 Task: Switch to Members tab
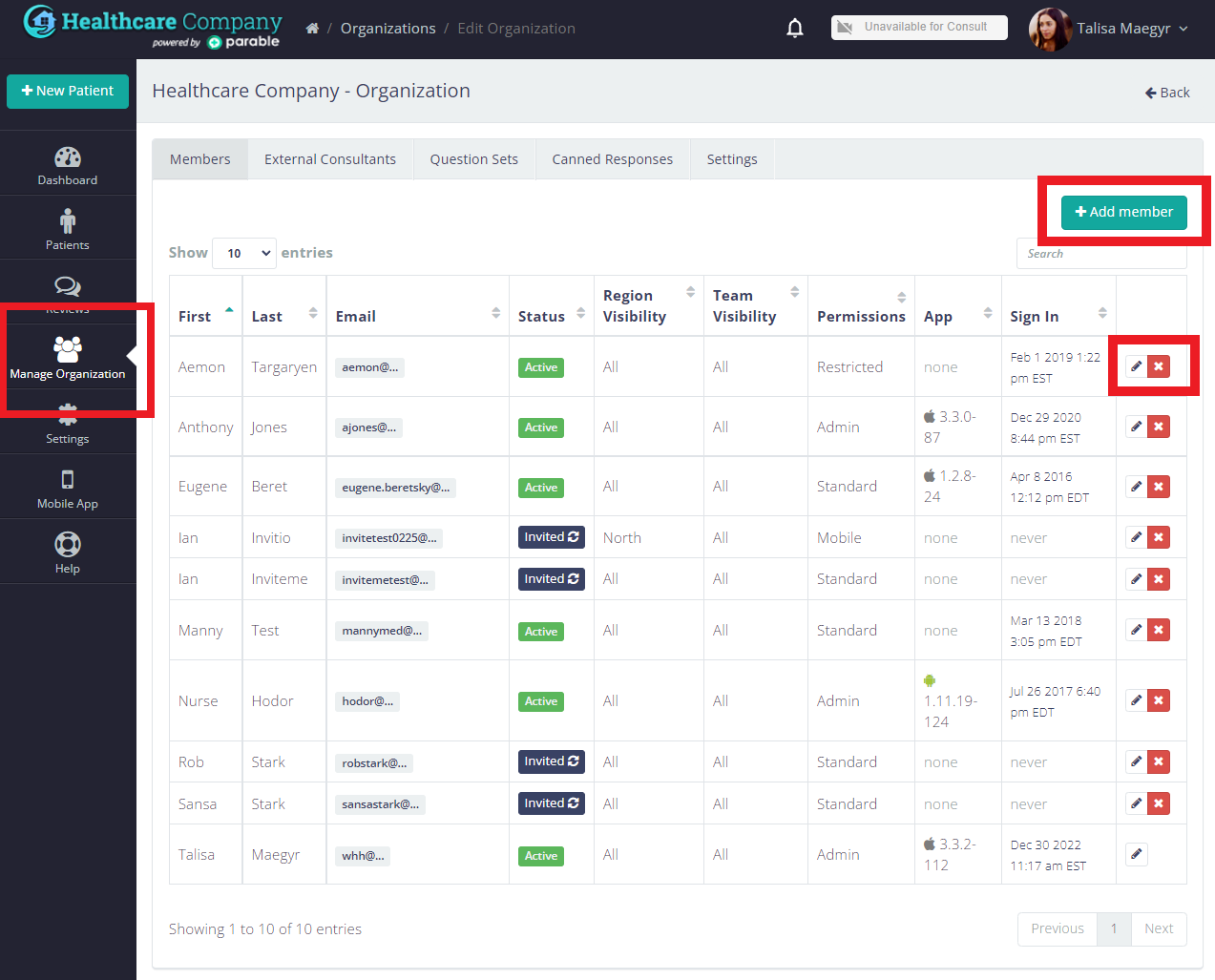200,159
